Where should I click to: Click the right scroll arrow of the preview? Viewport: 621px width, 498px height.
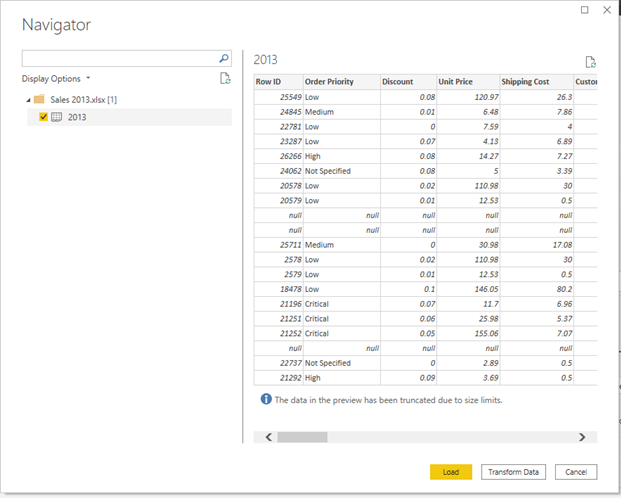tap(582, 437)
